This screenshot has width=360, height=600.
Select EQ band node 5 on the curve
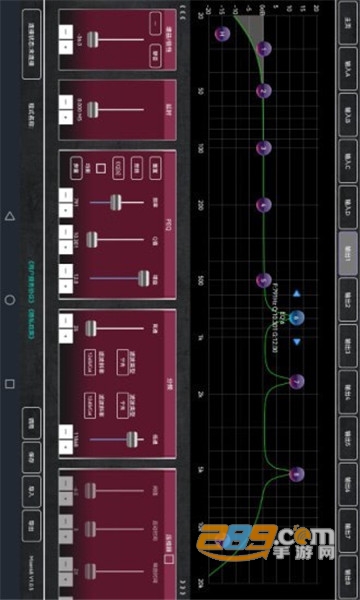[x=264, y=280]
